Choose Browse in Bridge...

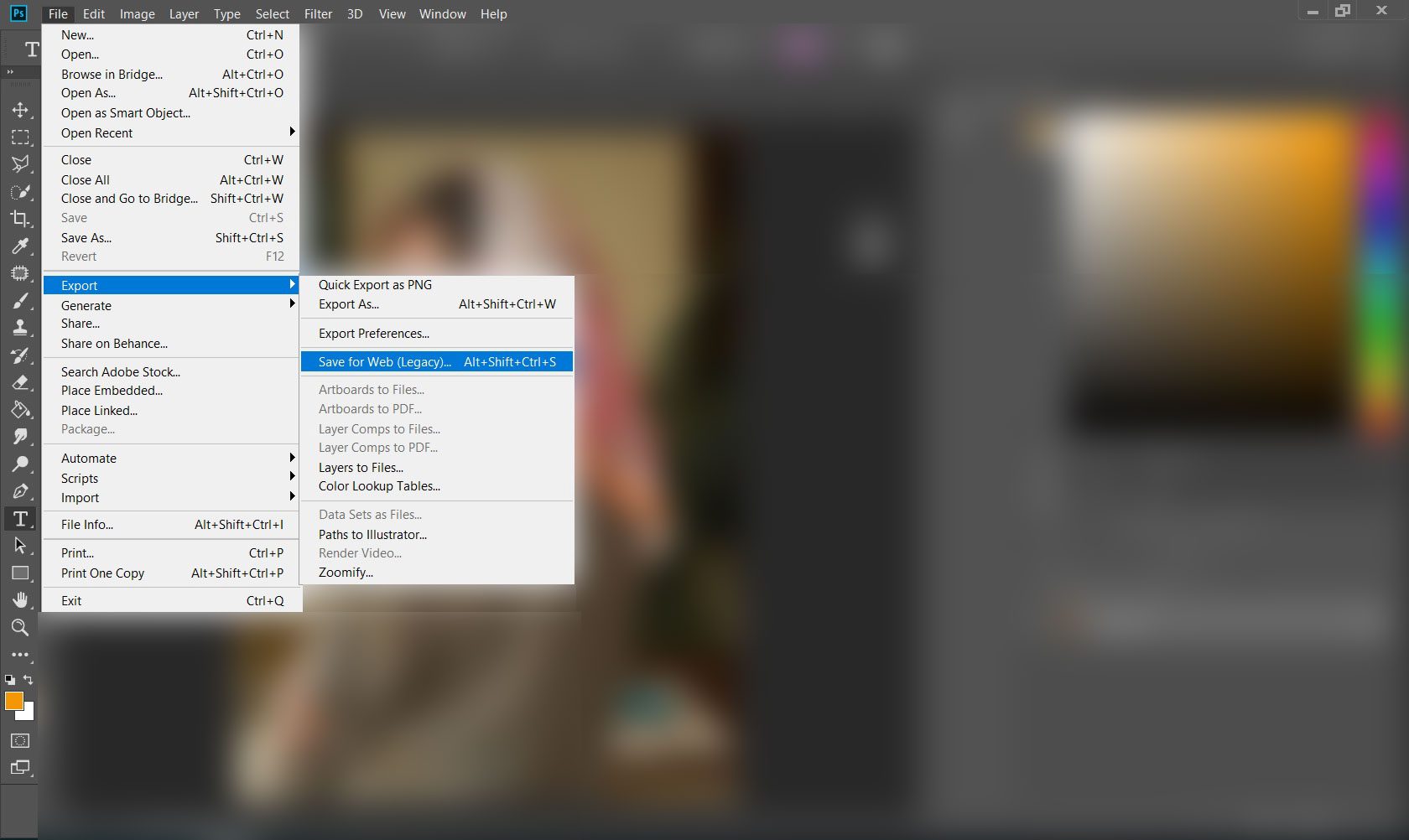171,74
